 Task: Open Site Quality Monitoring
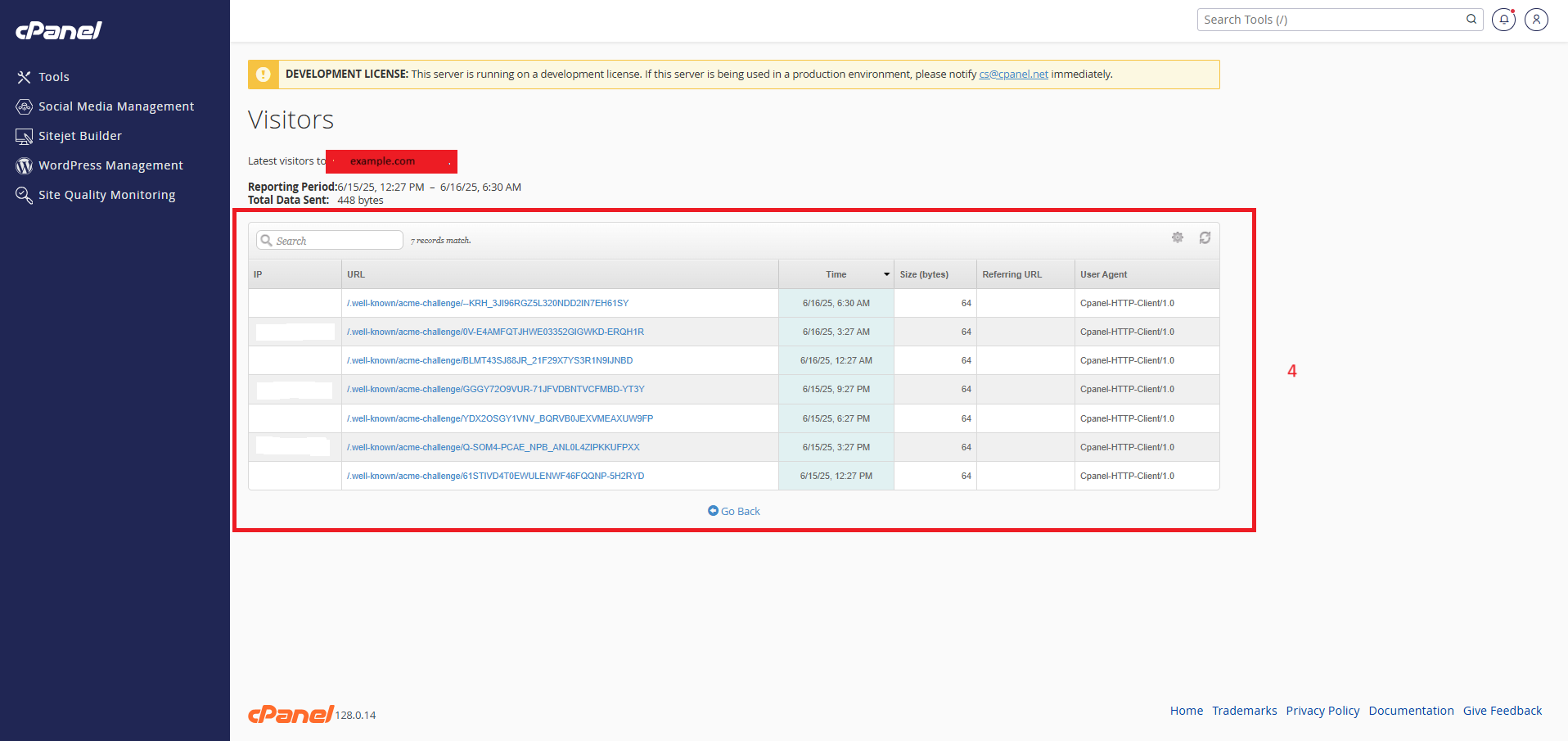coord(106,195)
